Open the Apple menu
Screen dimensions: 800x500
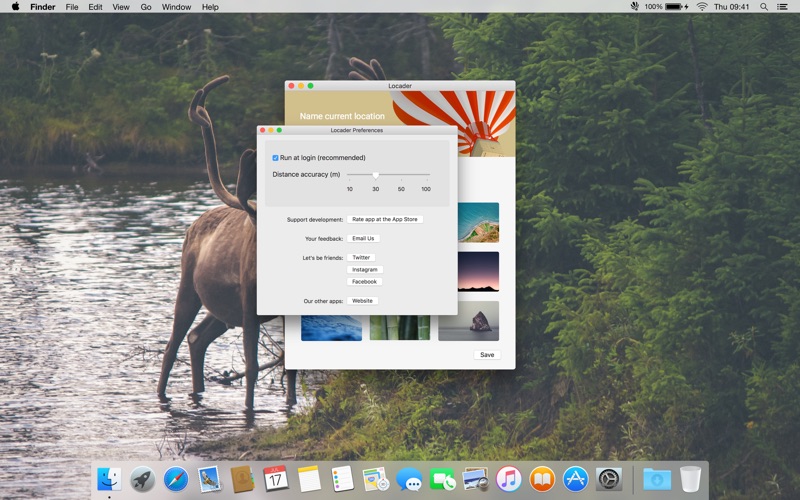(x=15, y=7)
